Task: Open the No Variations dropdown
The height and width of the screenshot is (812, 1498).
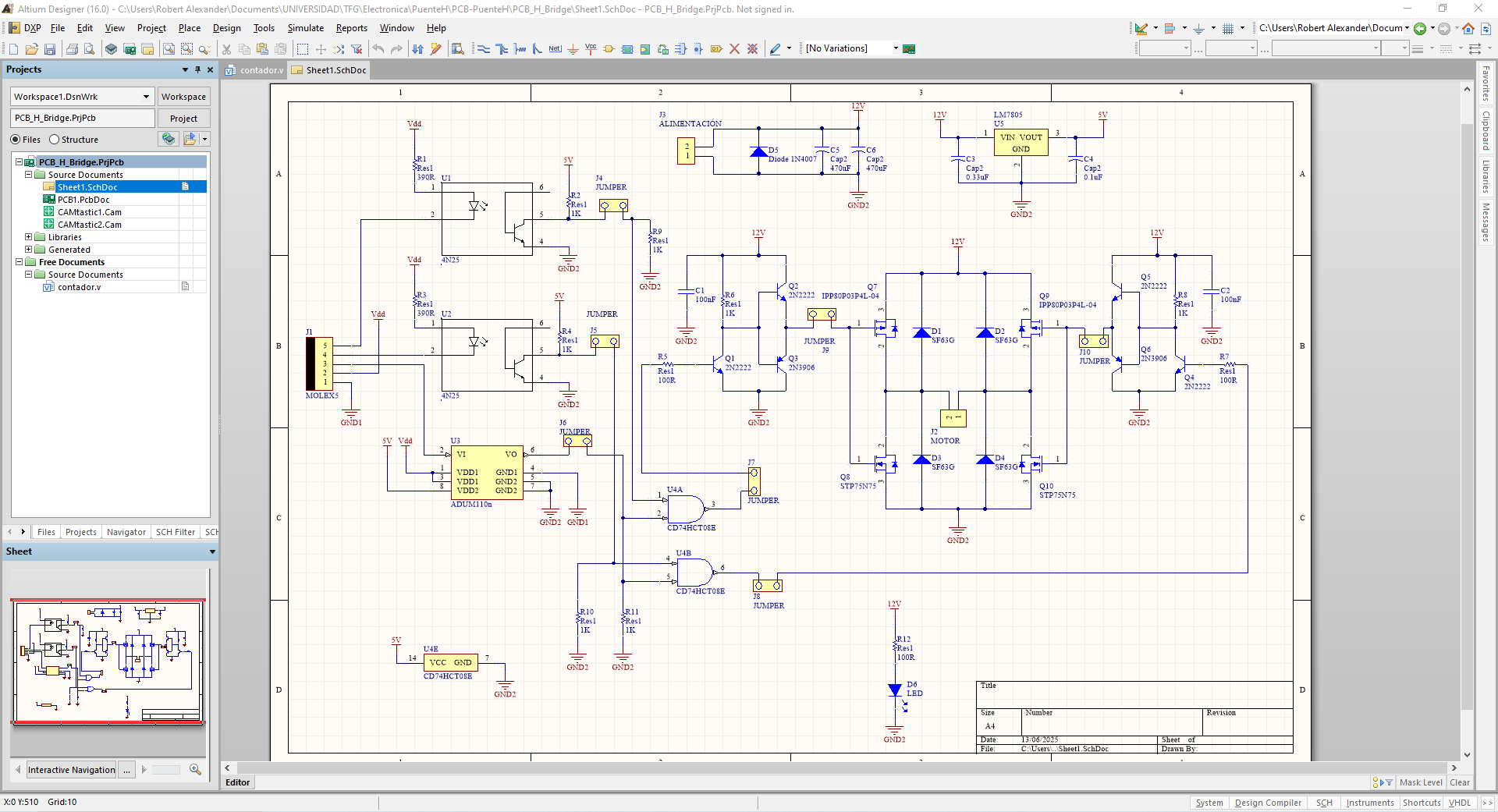Action: pos(895,48)
